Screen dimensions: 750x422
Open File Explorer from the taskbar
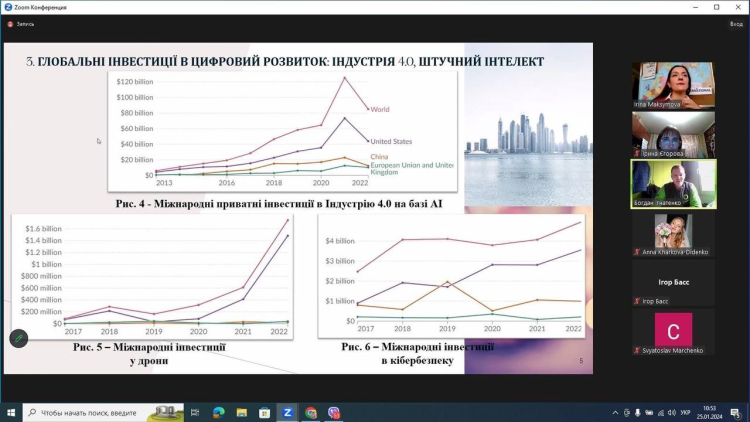241,411
